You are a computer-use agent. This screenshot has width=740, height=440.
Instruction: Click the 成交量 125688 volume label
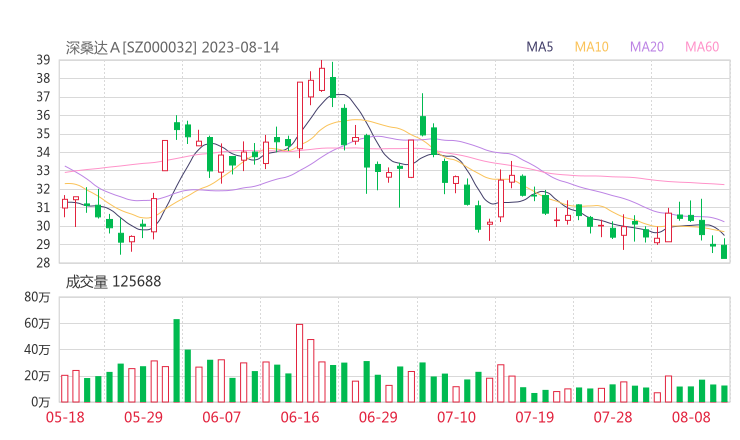tap(113, 282)
